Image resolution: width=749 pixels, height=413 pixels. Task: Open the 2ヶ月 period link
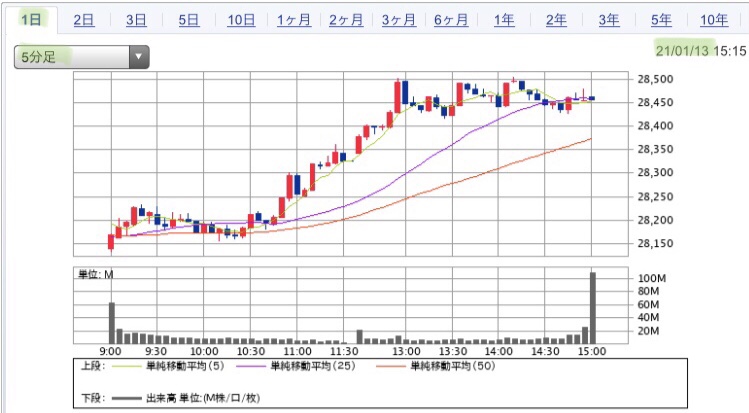pyautogui.click(x=346, y=20)
